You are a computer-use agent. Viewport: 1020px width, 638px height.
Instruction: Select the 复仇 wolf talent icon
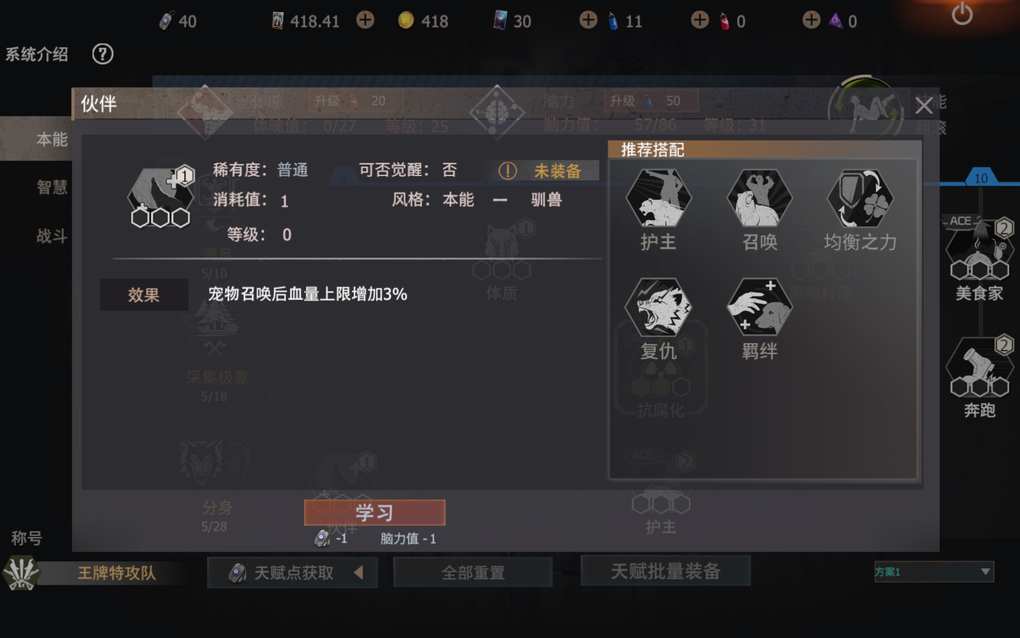point(658,307)
